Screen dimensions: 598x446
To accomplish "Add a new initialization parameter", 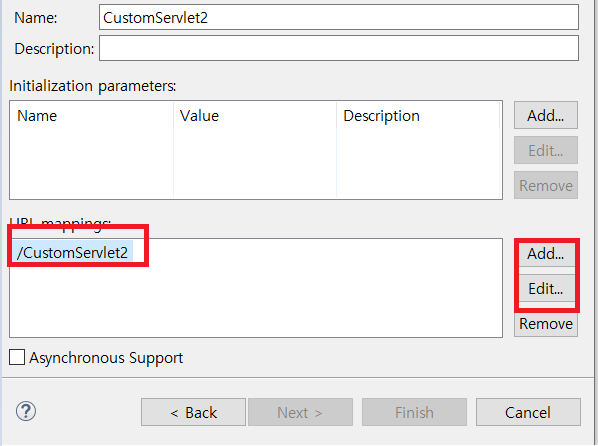I will pyautogui.click(x=545, y=115).
